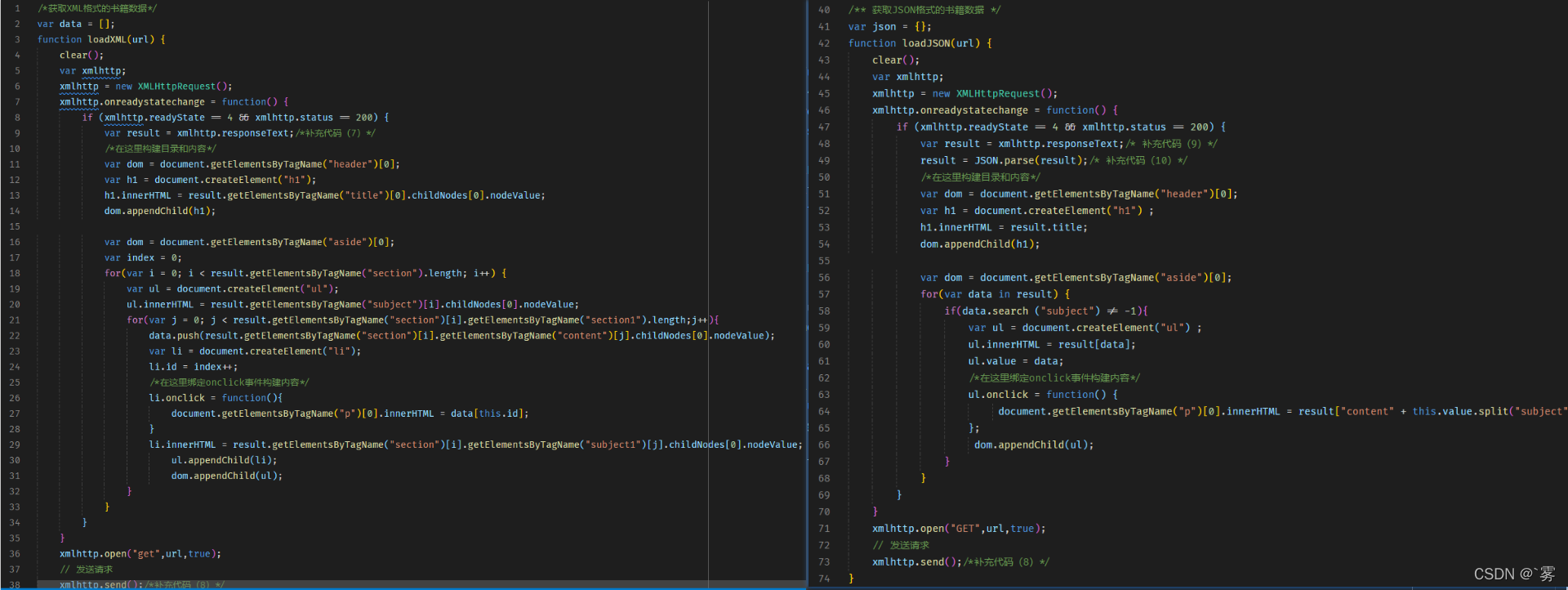Click 'ul.onclick = function() {' line

coord(1043,395)
